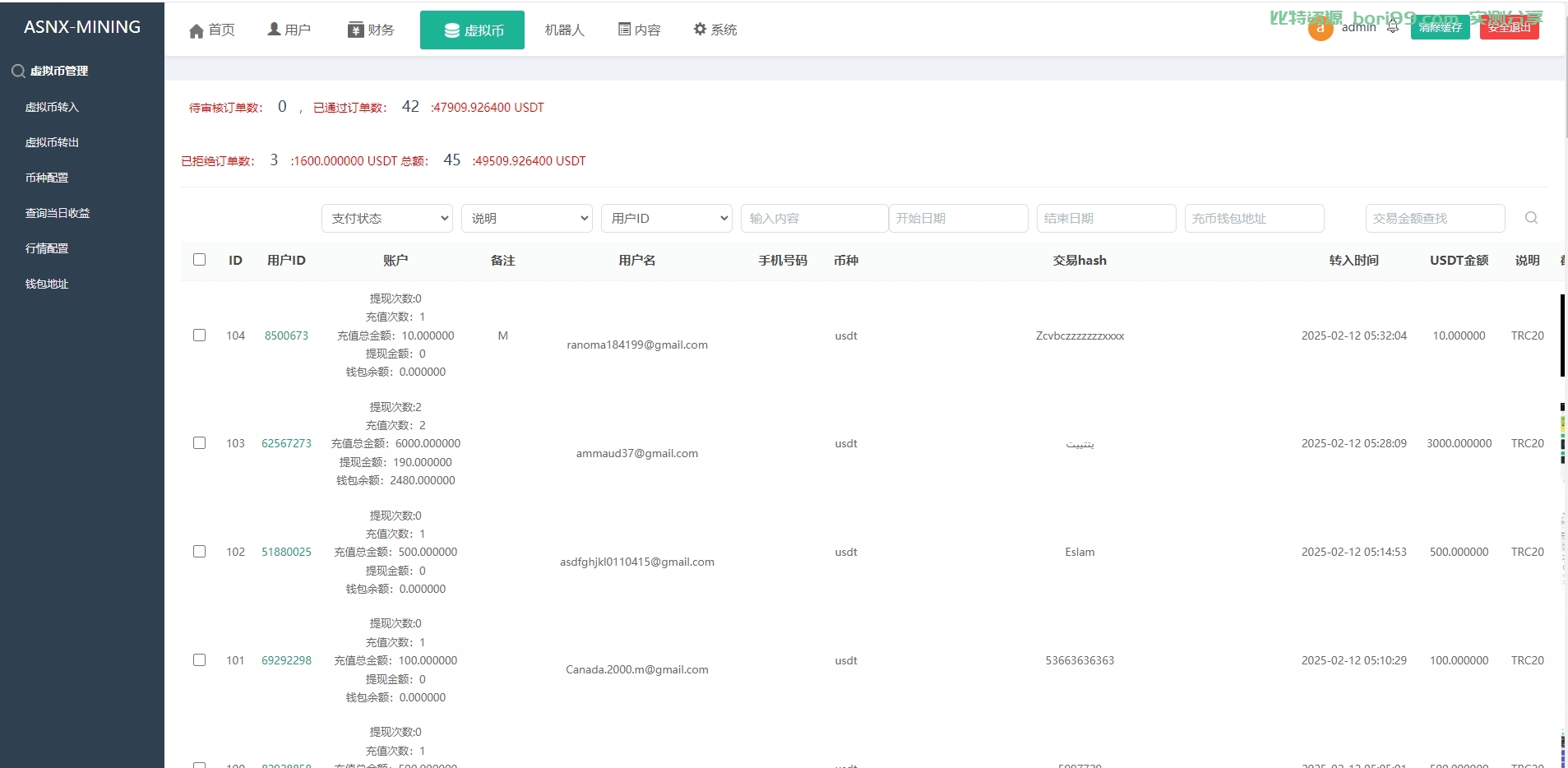Click the 2025-02-12 05:14:53 time cell
Screen dimensions: 1568x768
(x=1353, y=552)
